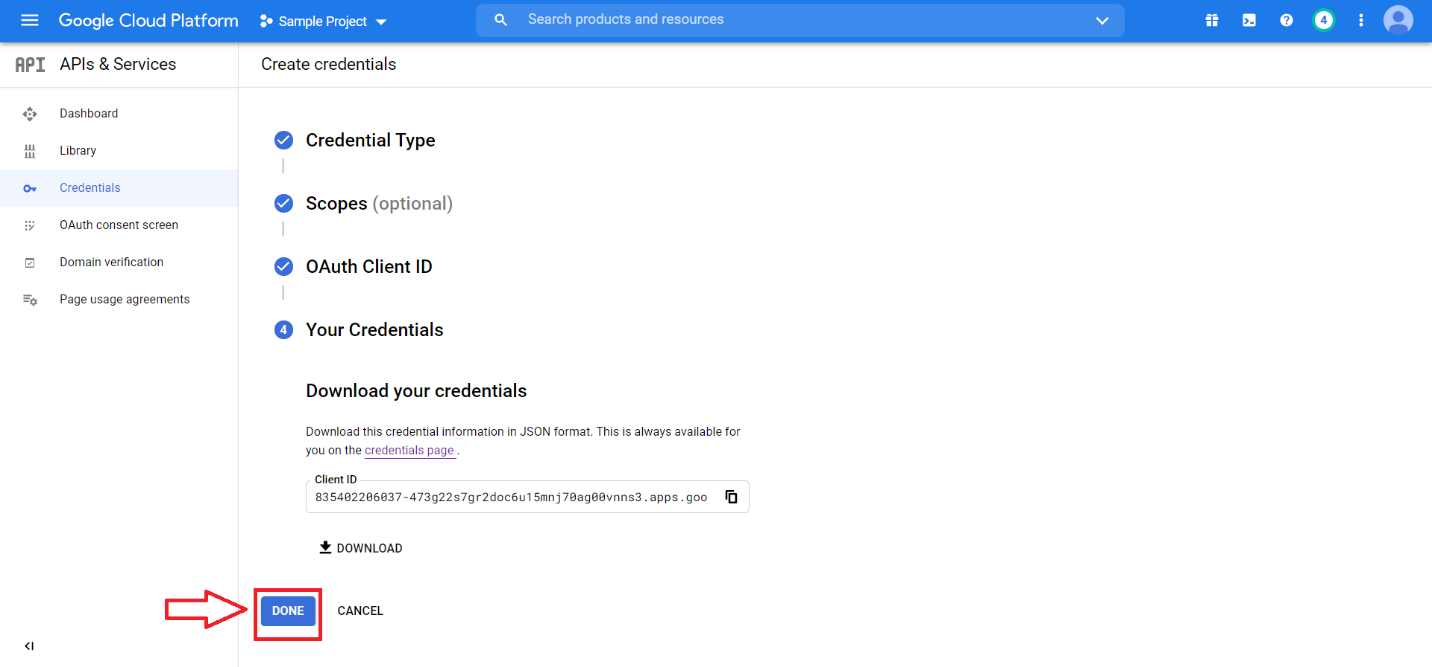
Task: Click the DOWNLOAD credentials button
Action: pos(360,548)
